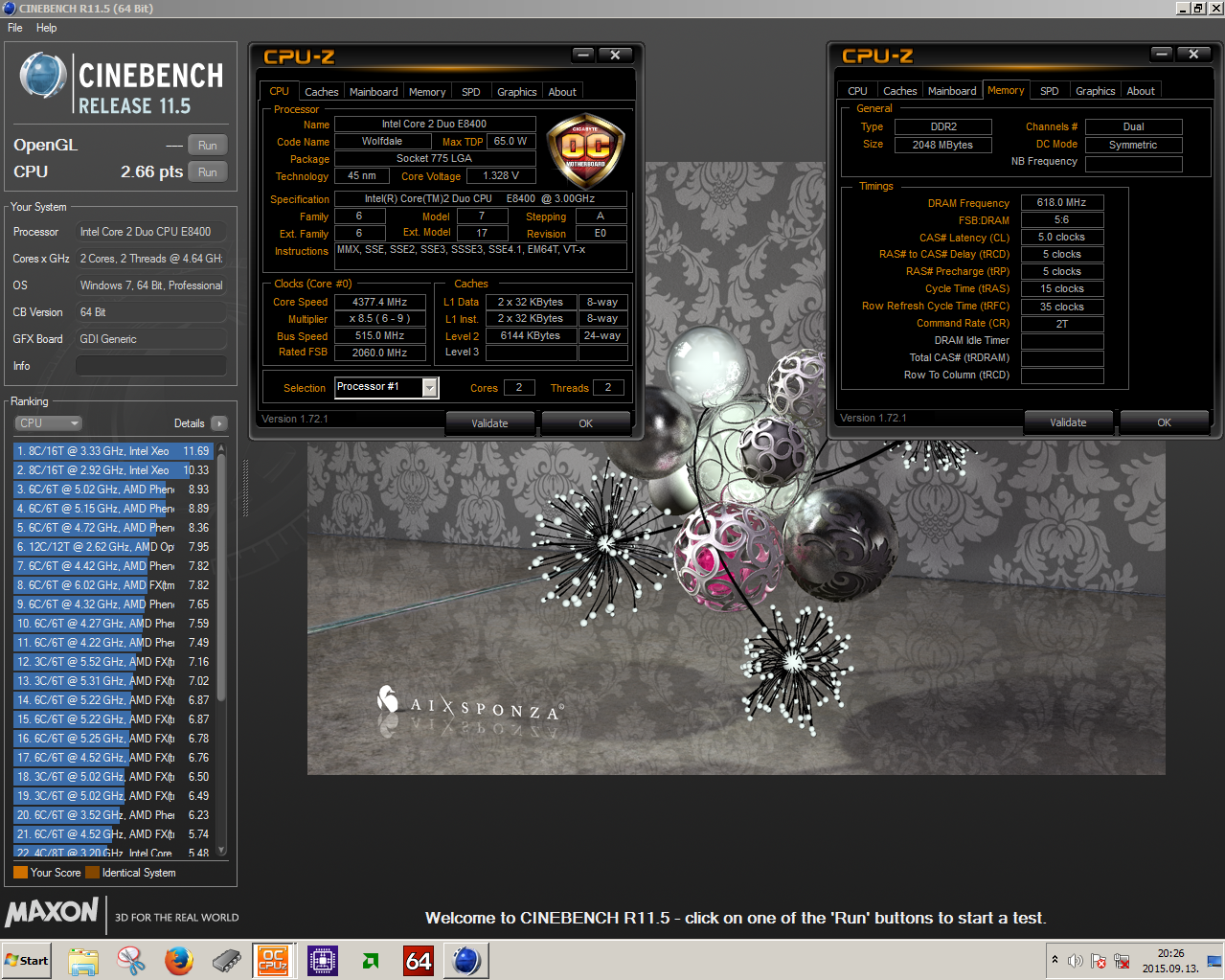Close the right CPU-Z Memory window
Image resolution: width=1225 pixels, height=980 pixels.
[x=1193, y=55]
